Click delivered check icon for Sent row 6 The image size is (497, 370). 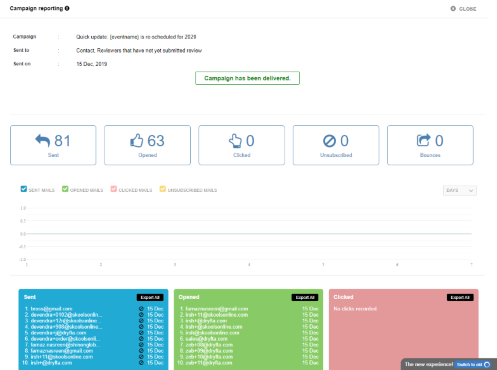[x=141, y=339]
